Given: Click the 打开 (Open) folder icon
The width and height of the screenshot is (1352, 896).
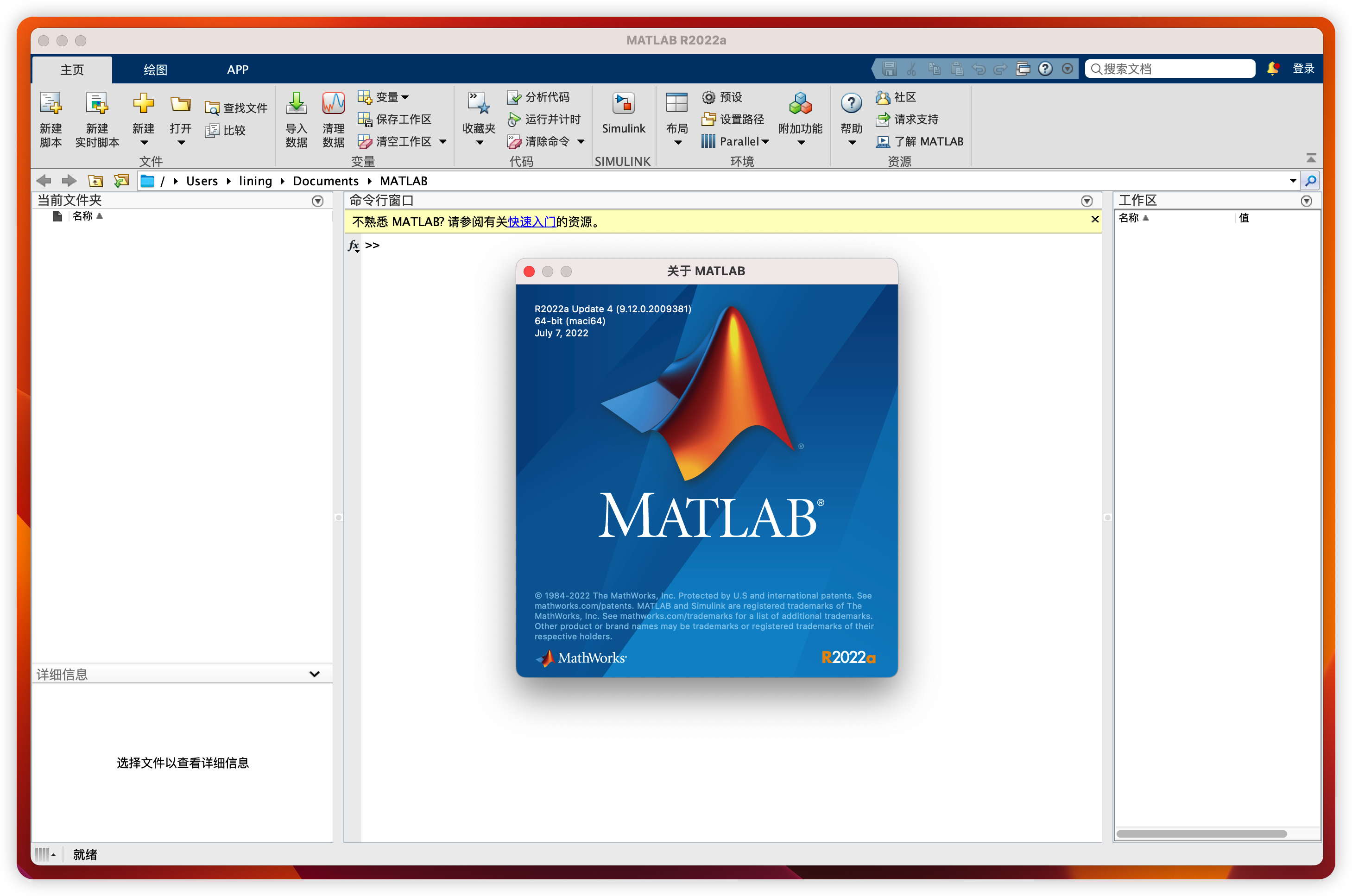Looking at the screenshot, I should (181, 104).
